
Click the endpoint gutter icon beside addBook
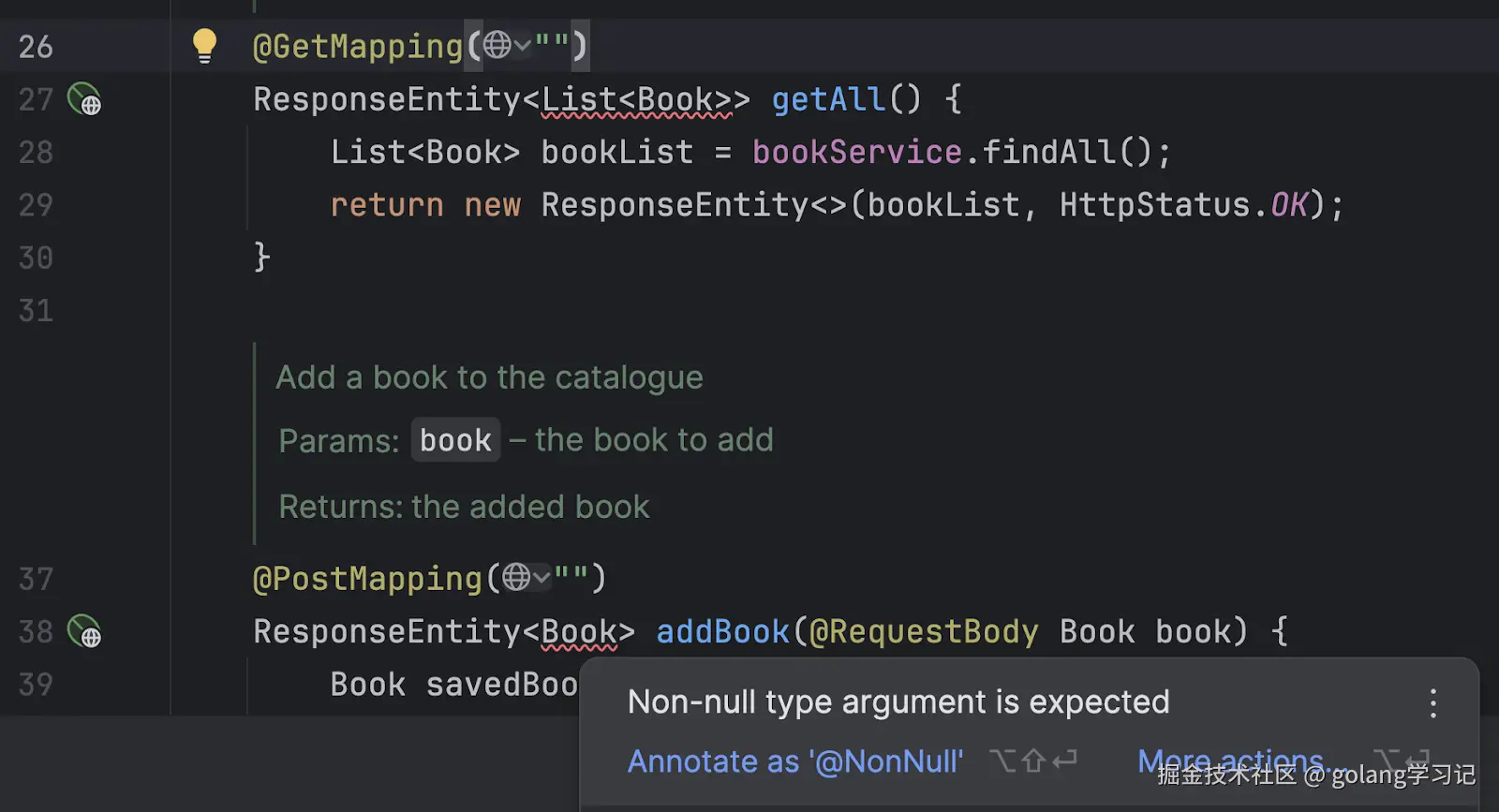click(84, 632)
